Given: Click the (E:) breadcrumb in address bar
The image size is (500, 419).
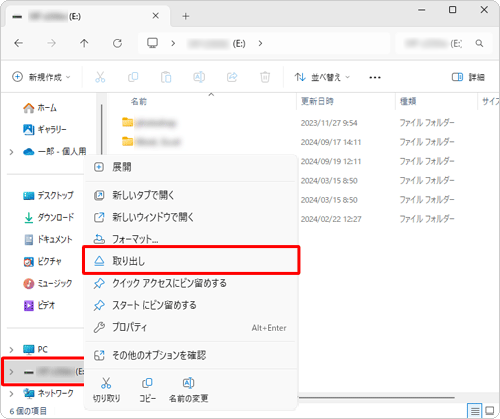Looking at the screenshot, I should (x=217, y=43).
